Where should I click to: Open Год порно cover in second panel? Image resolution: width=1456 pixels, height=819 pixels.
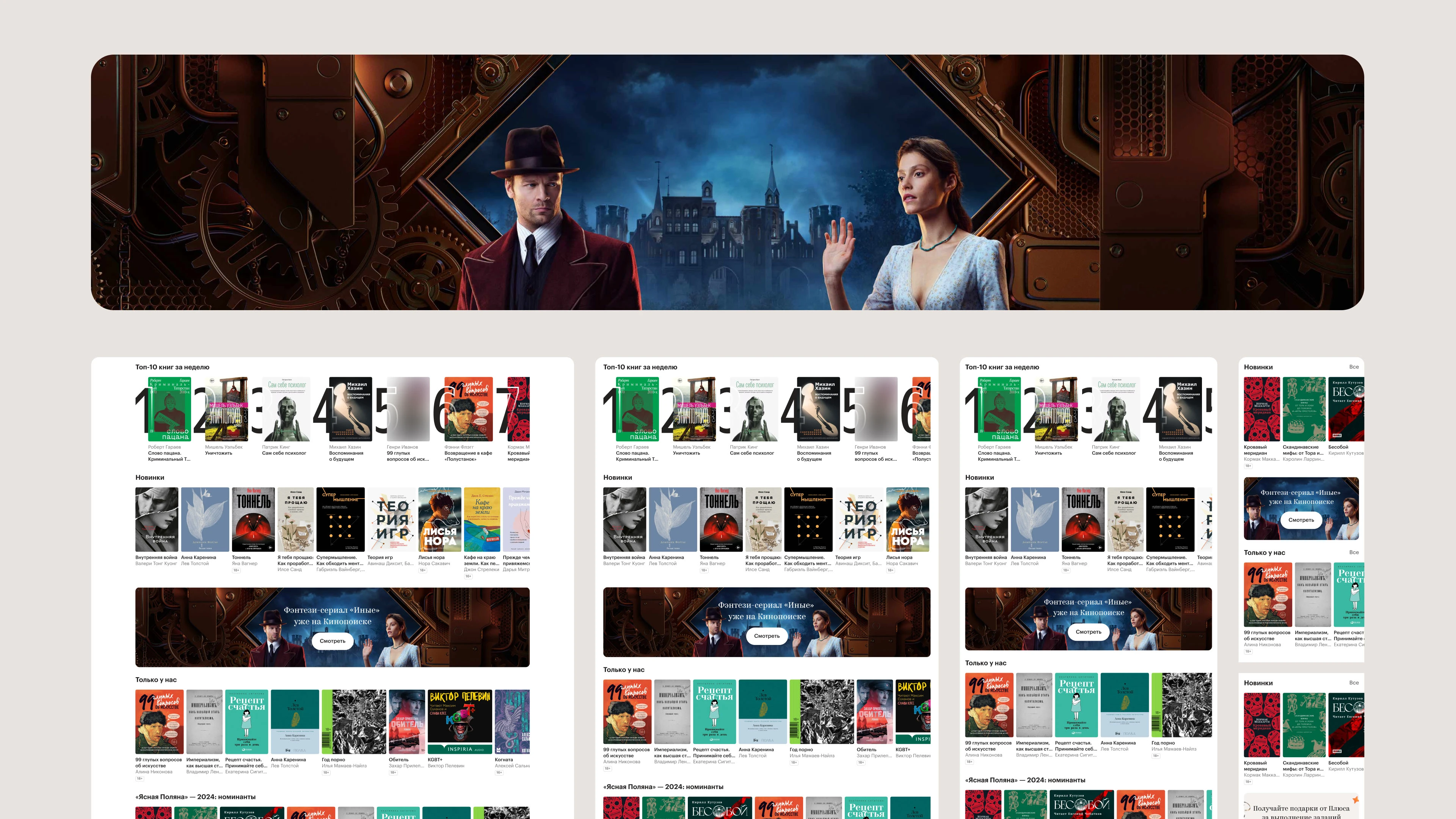tap(822, 712)
